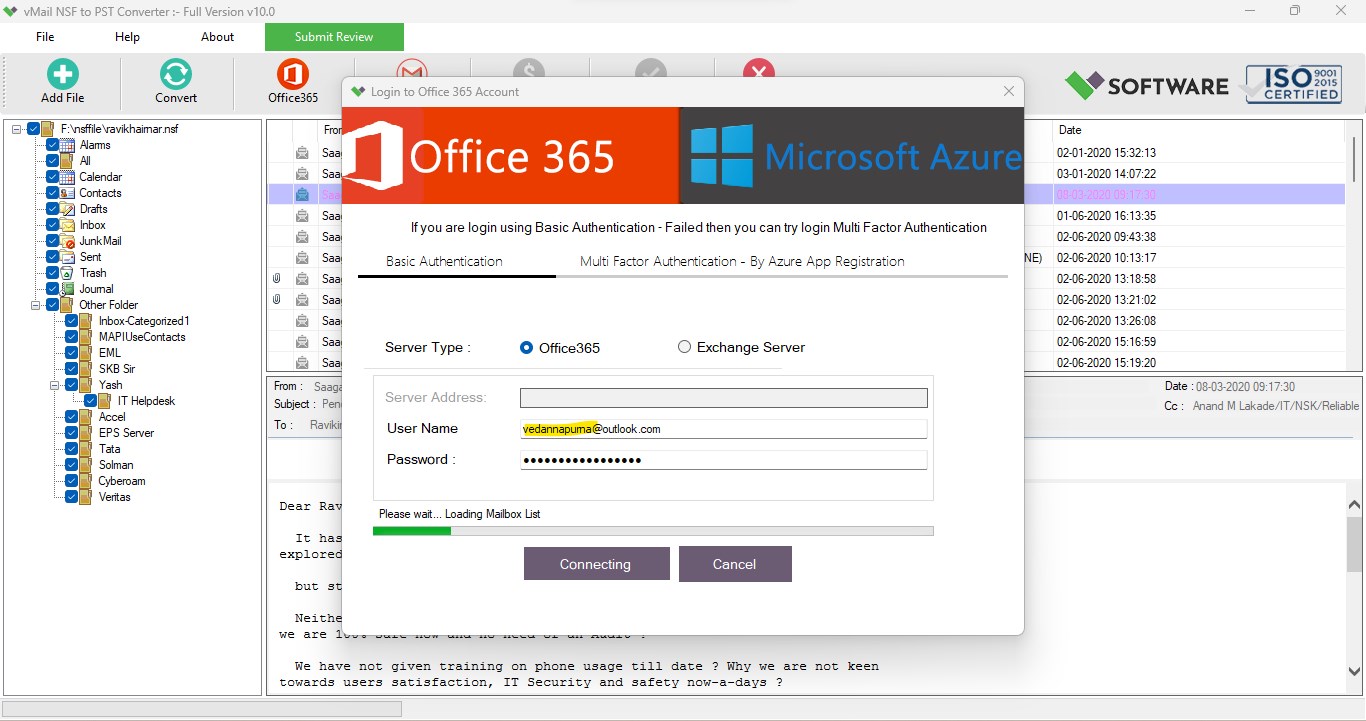1366x721 pixels.
Task: Click the IT Helpdesk folder icon
Action: pos(105,401)
